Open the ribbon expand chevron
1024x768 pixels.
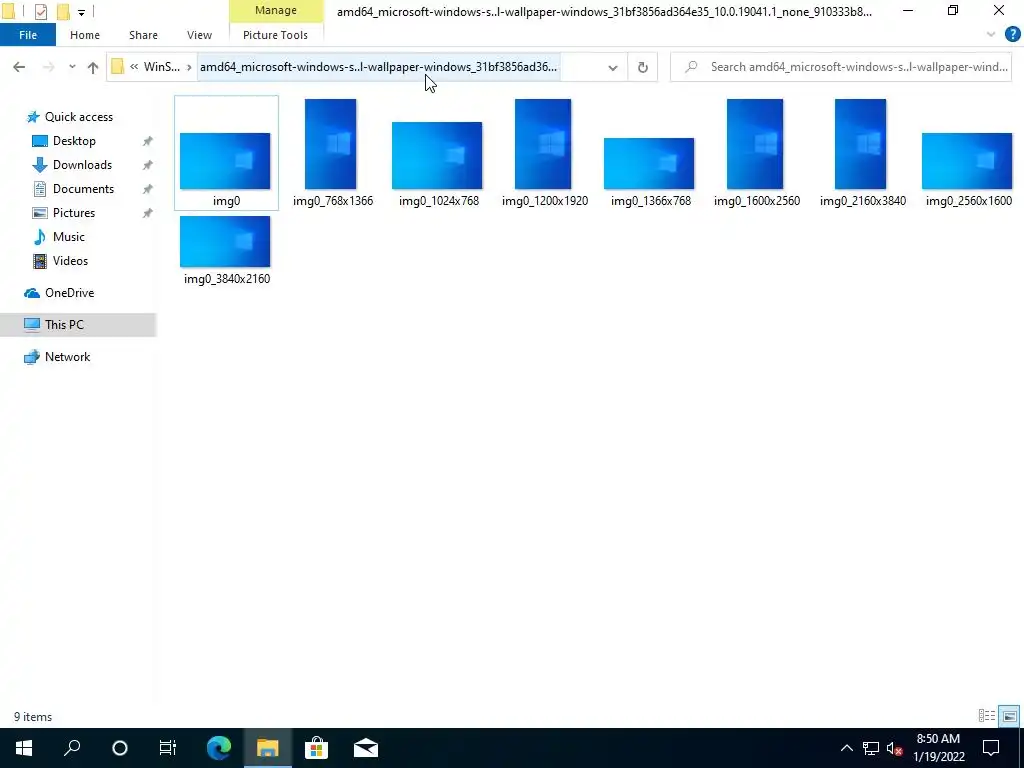click(991, 35)
